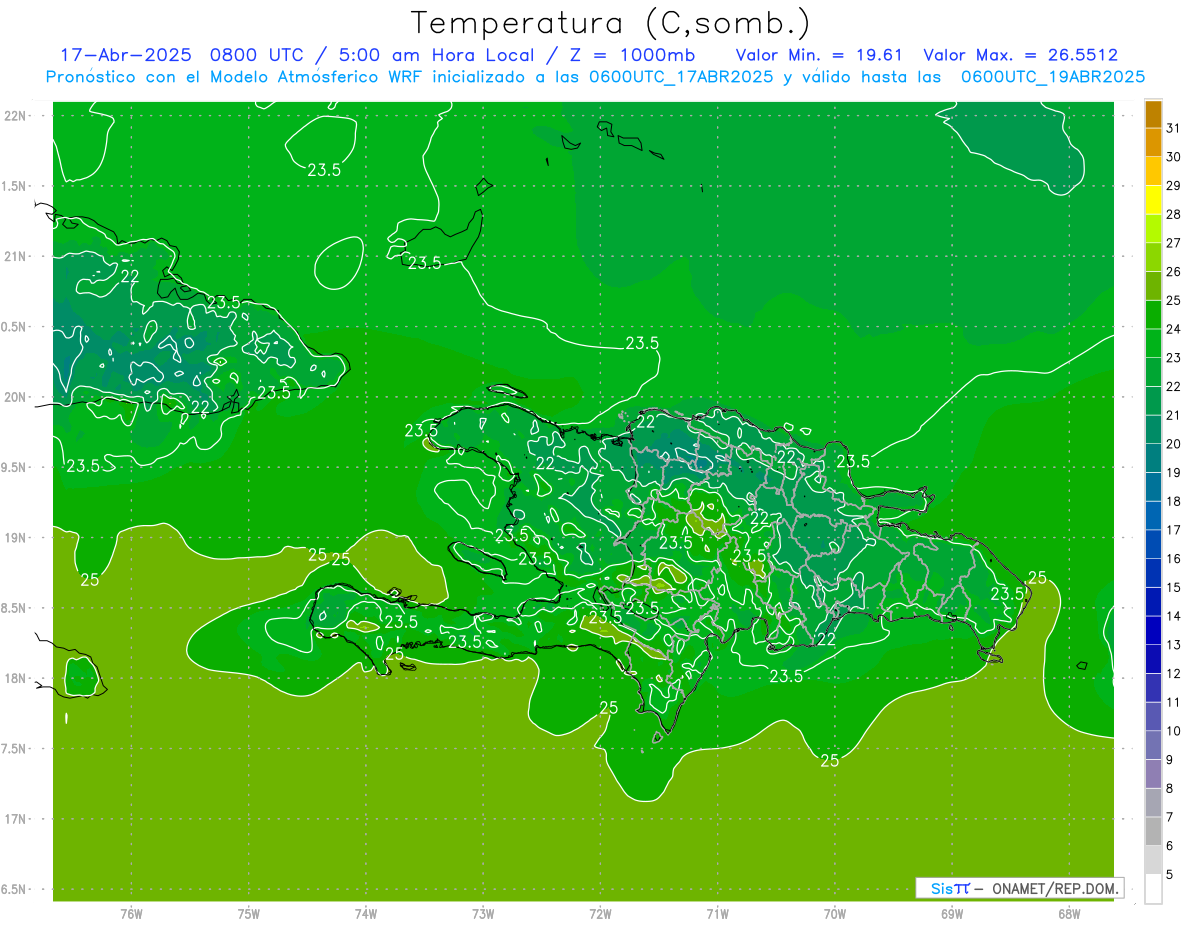Image resolution: width=1200 pixels, height=927 pixels.
Task: Click the '21N' latitude axis label
Action: [16, 256]
